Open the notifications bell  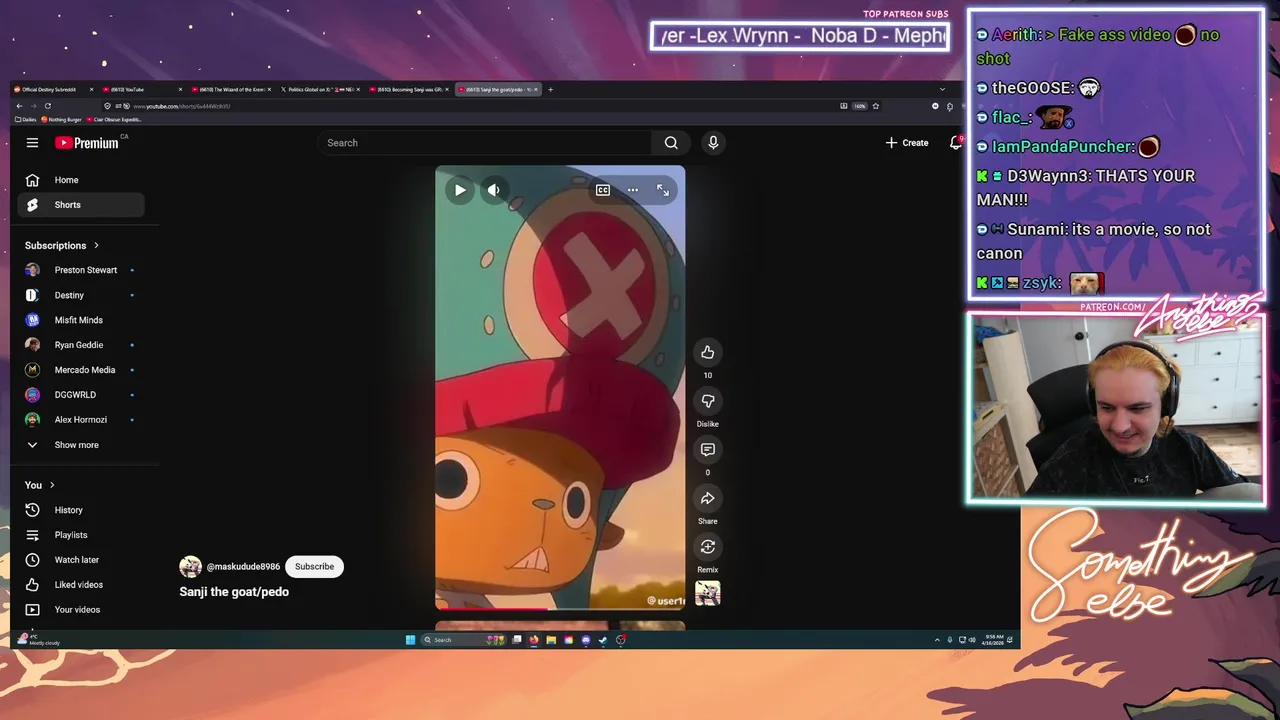(x=955, y=143)
